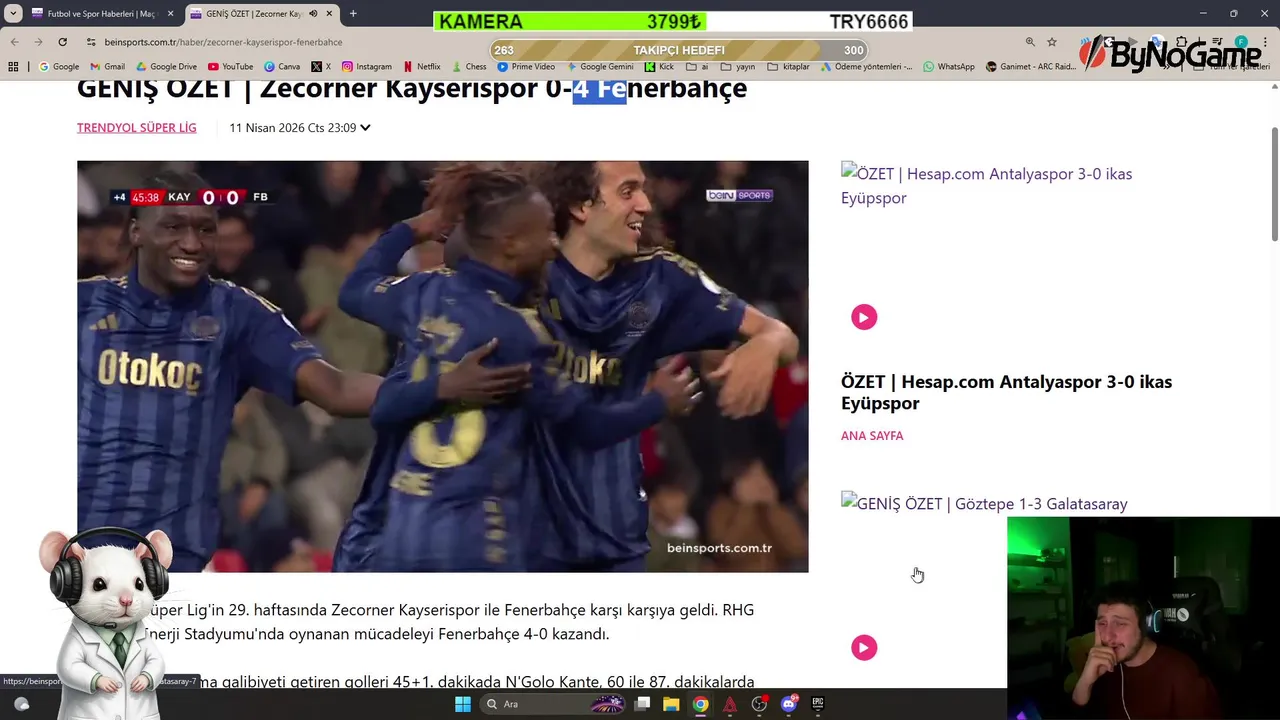Go forward to the next page

coord(38,42)
